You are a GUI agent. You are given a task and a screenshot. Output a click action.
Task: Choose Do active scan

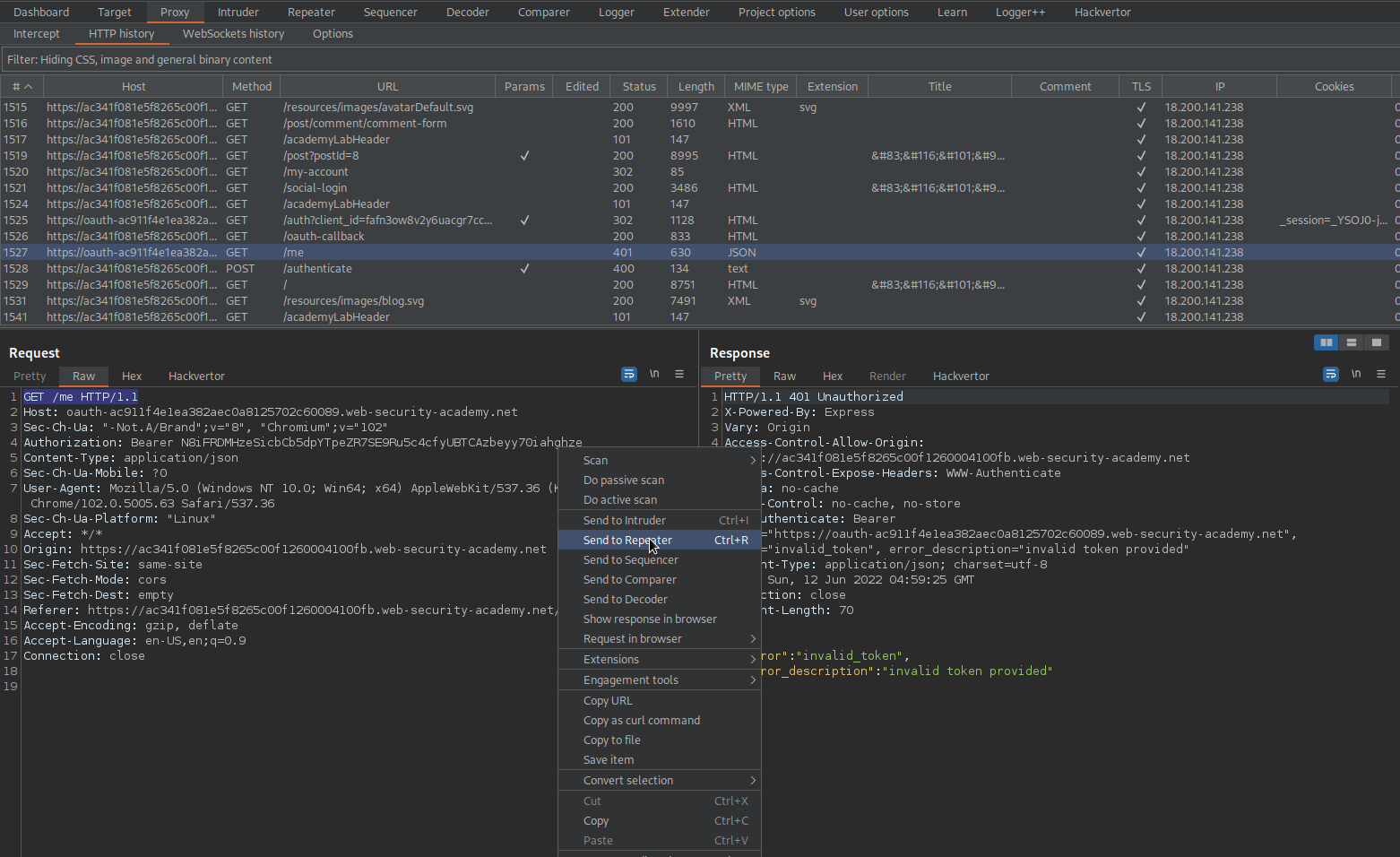(x=660, y=499)
